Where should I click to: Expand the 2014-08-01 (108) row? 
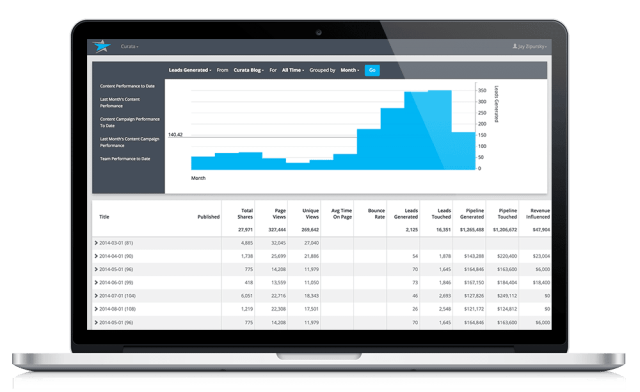(x=96, y=309)
